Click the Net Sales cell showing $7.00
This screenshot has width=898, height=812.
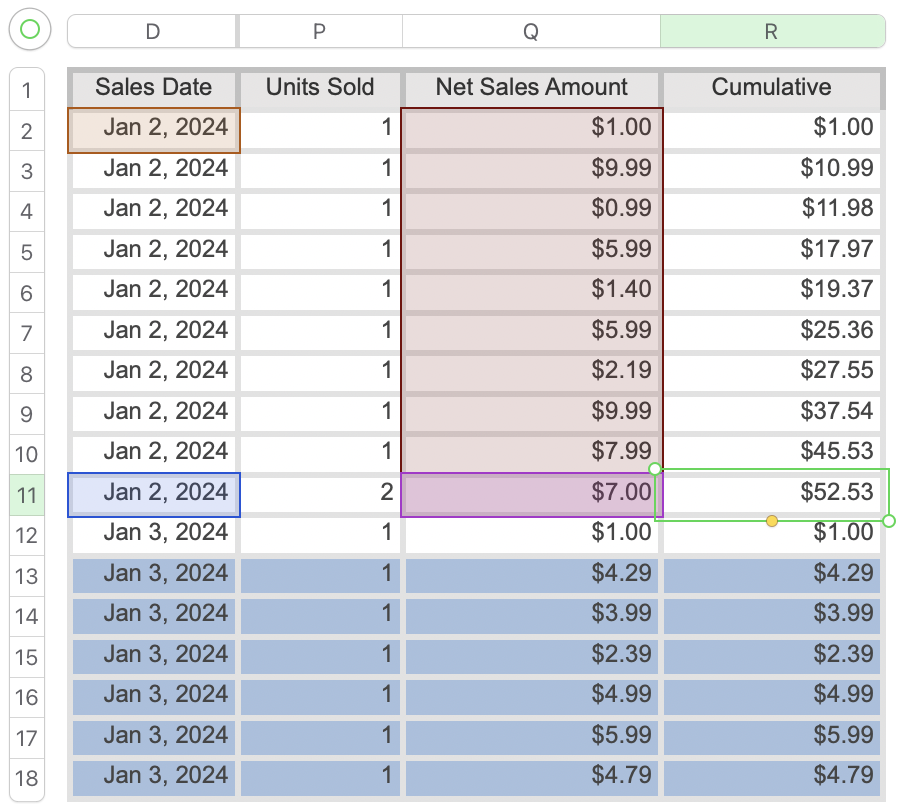coord(531,493)
